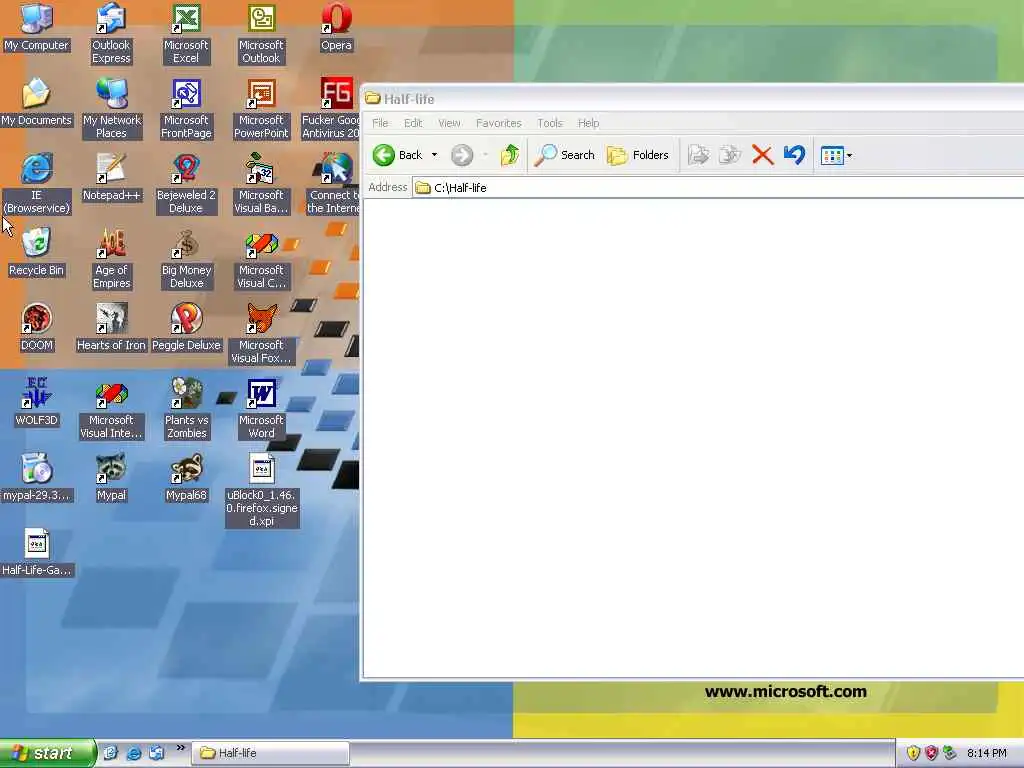
Task: Launch Outlook Express shortcut
Action: coord(111,34)
